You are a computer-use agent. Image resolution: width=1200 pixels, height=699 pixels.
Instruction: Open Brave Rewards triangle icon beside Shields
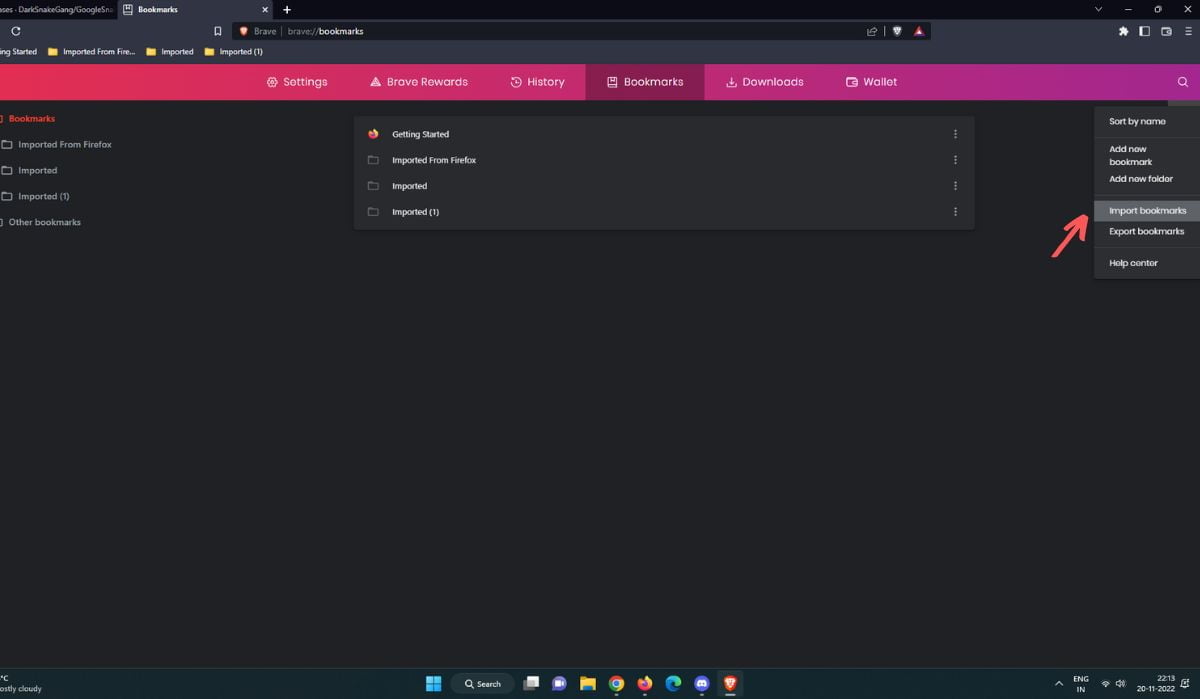[919, 31]
